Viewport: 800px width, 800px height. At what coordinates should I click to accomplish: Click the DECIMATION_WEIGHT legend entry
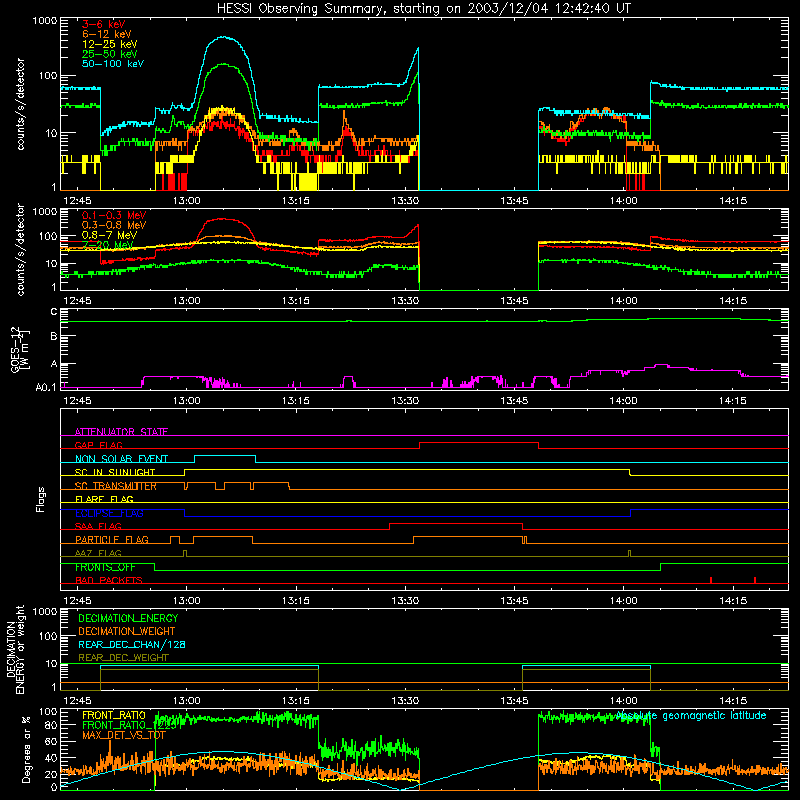127,631
